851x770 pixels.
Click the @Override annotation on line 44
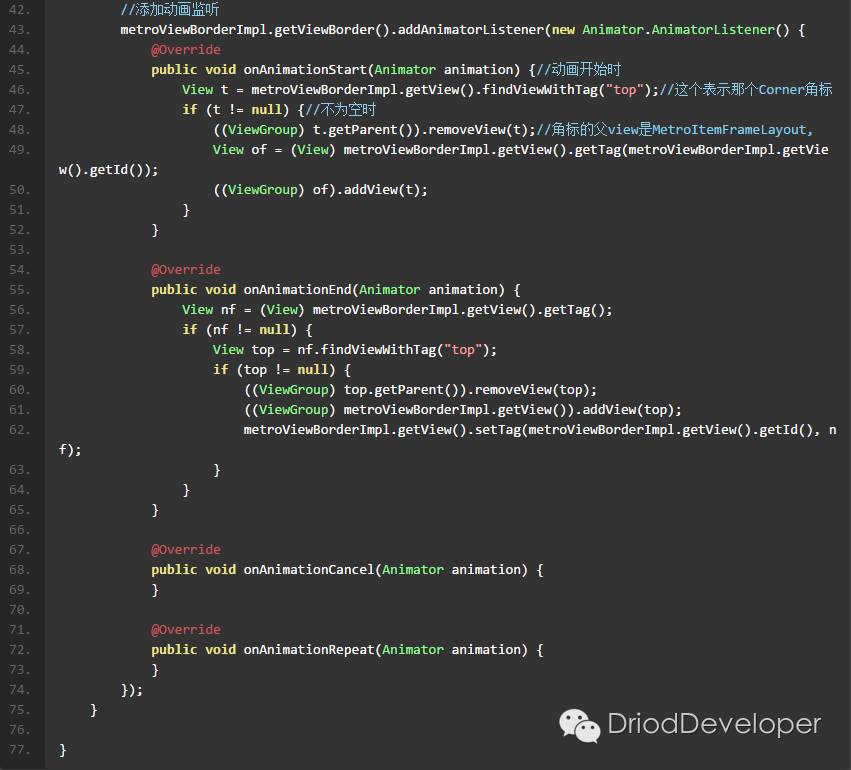(x=186, y=50)
